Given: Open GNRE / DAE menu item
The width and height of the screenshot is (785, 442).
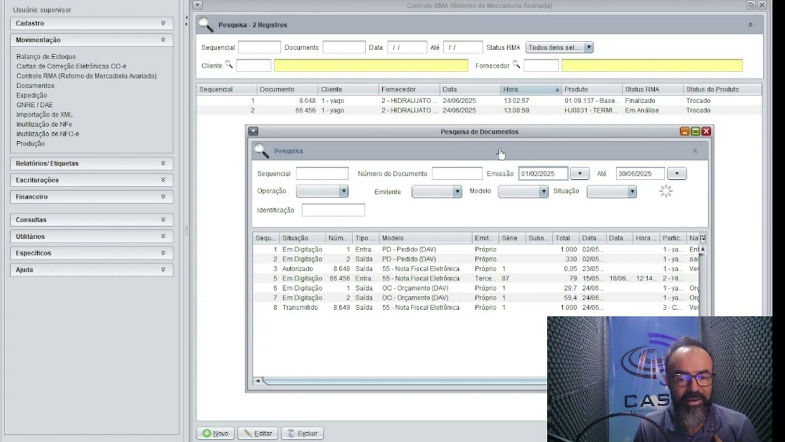Looking at the screenshot, I should pos(34,105).
